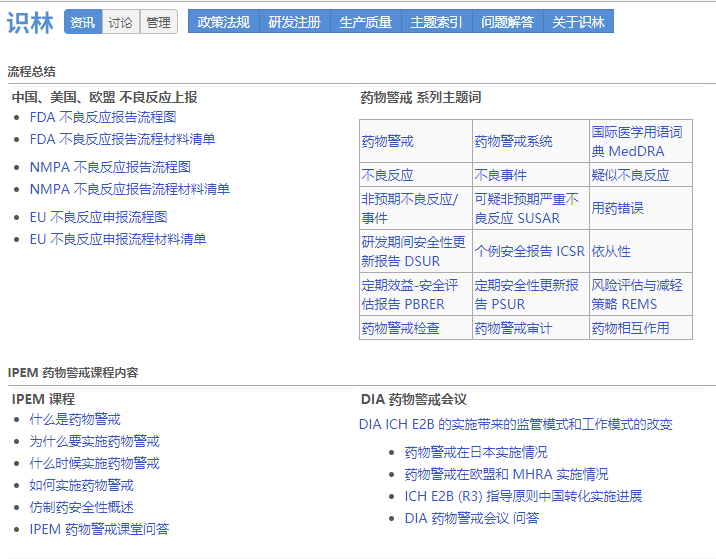Click the 识林 site logo
716x559 pixels.
click(x=30, y=22)
